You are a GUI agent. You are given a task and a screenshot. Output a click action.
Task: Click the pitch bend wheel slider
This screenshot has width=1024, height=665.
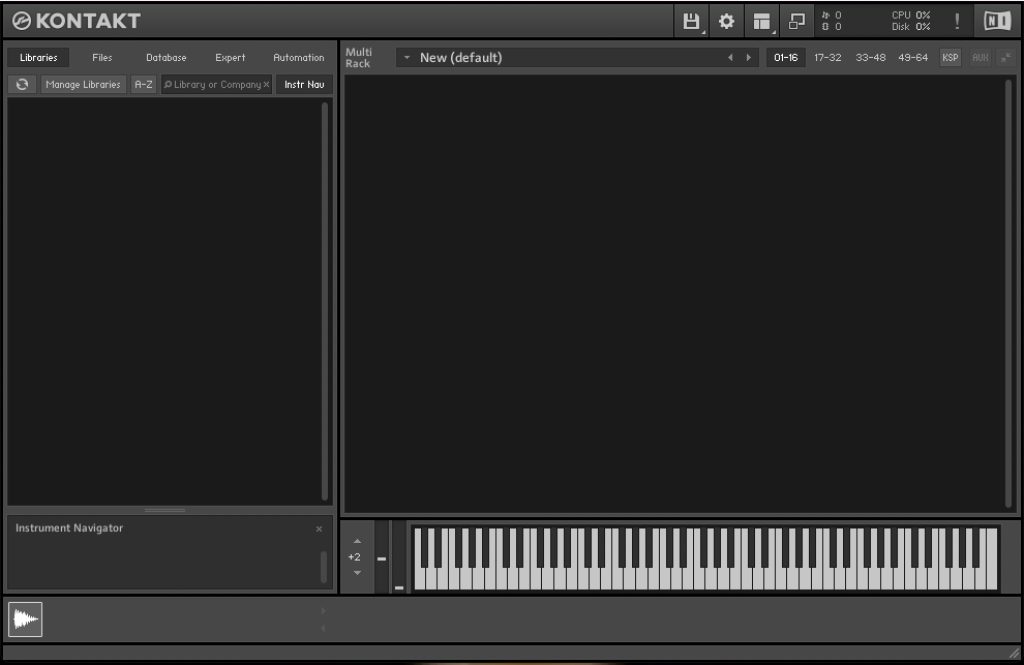coord(381,557)
